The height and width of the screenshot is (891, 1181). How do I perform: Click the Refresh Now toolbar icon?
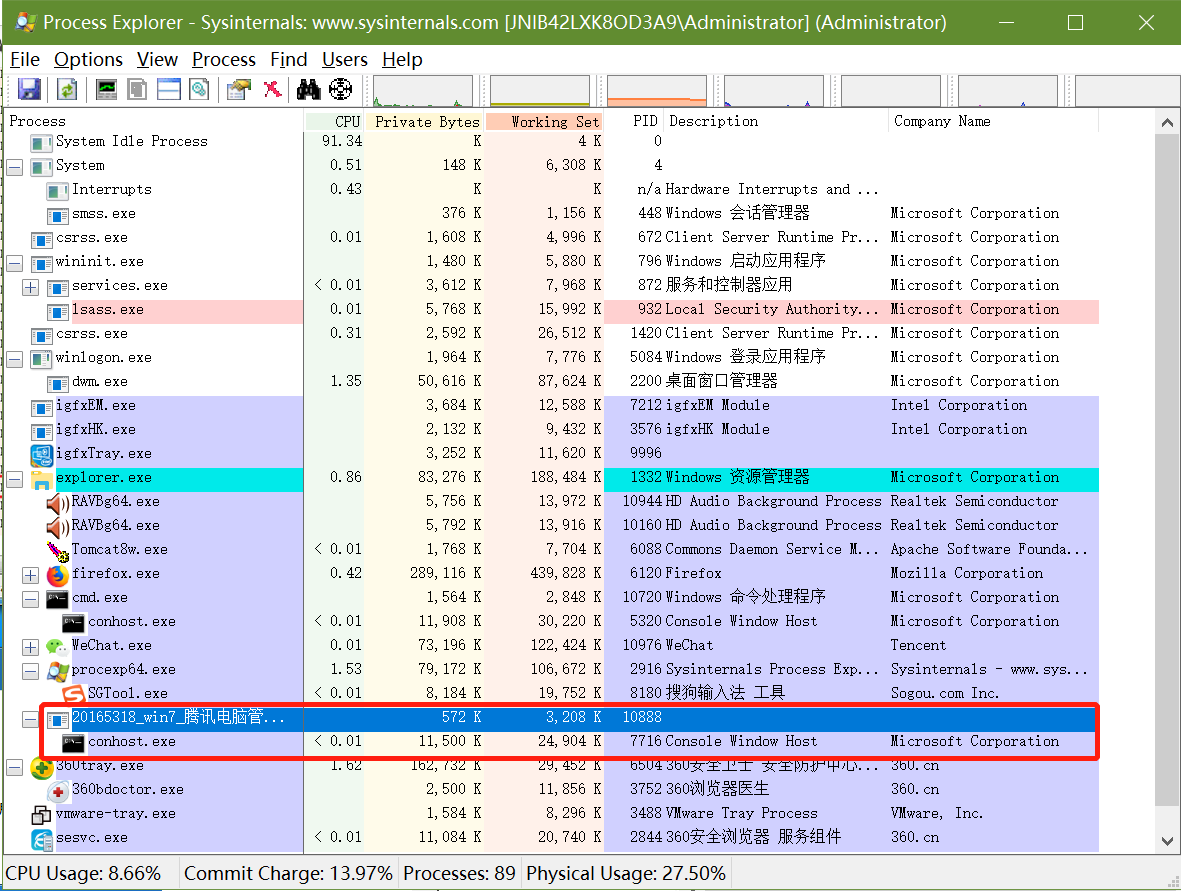(x=67, y=90)
